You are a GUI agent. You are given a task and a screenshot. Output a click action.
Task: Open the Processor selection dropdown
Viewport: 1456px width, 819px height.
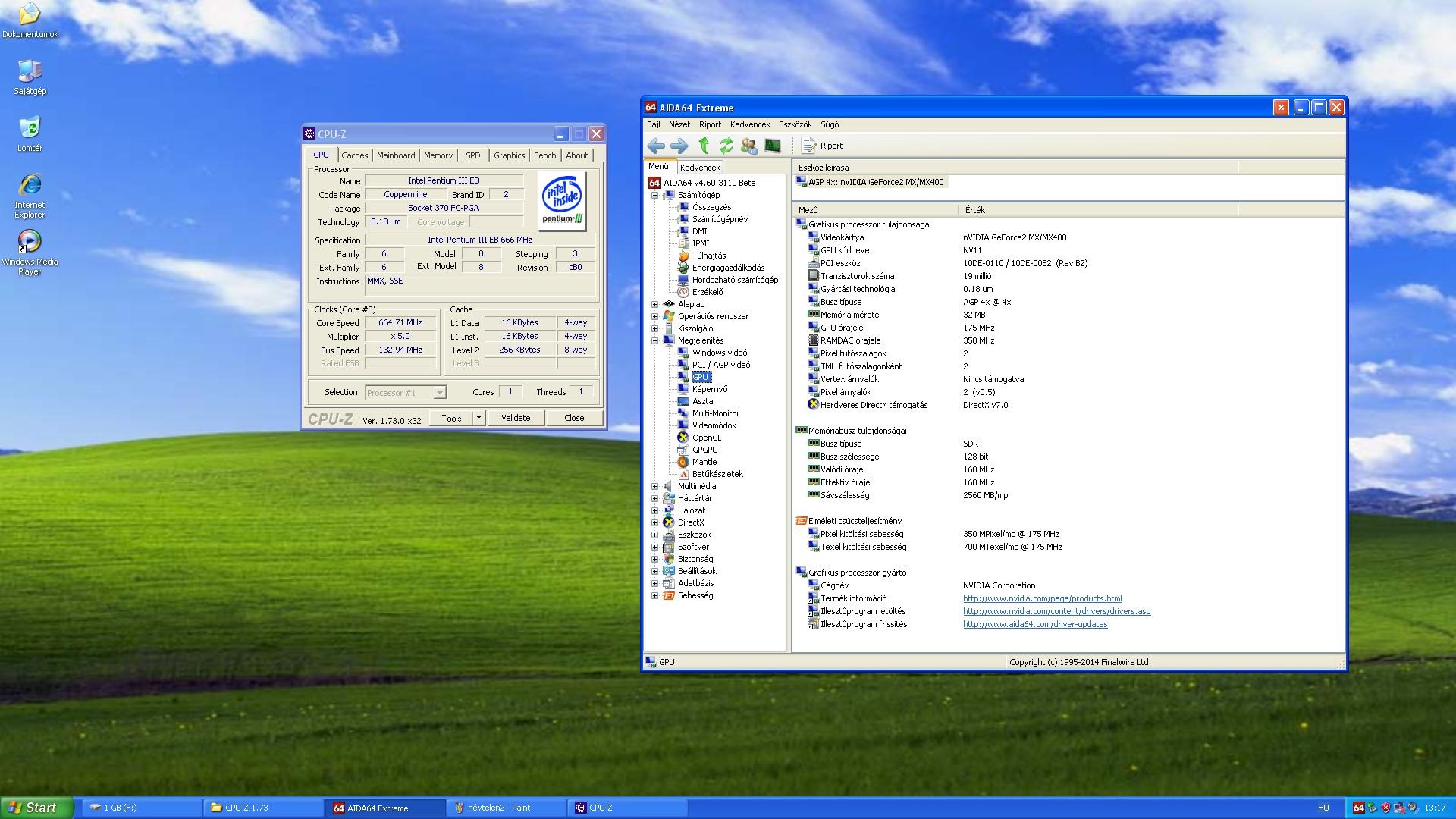[x=439, y=393]
